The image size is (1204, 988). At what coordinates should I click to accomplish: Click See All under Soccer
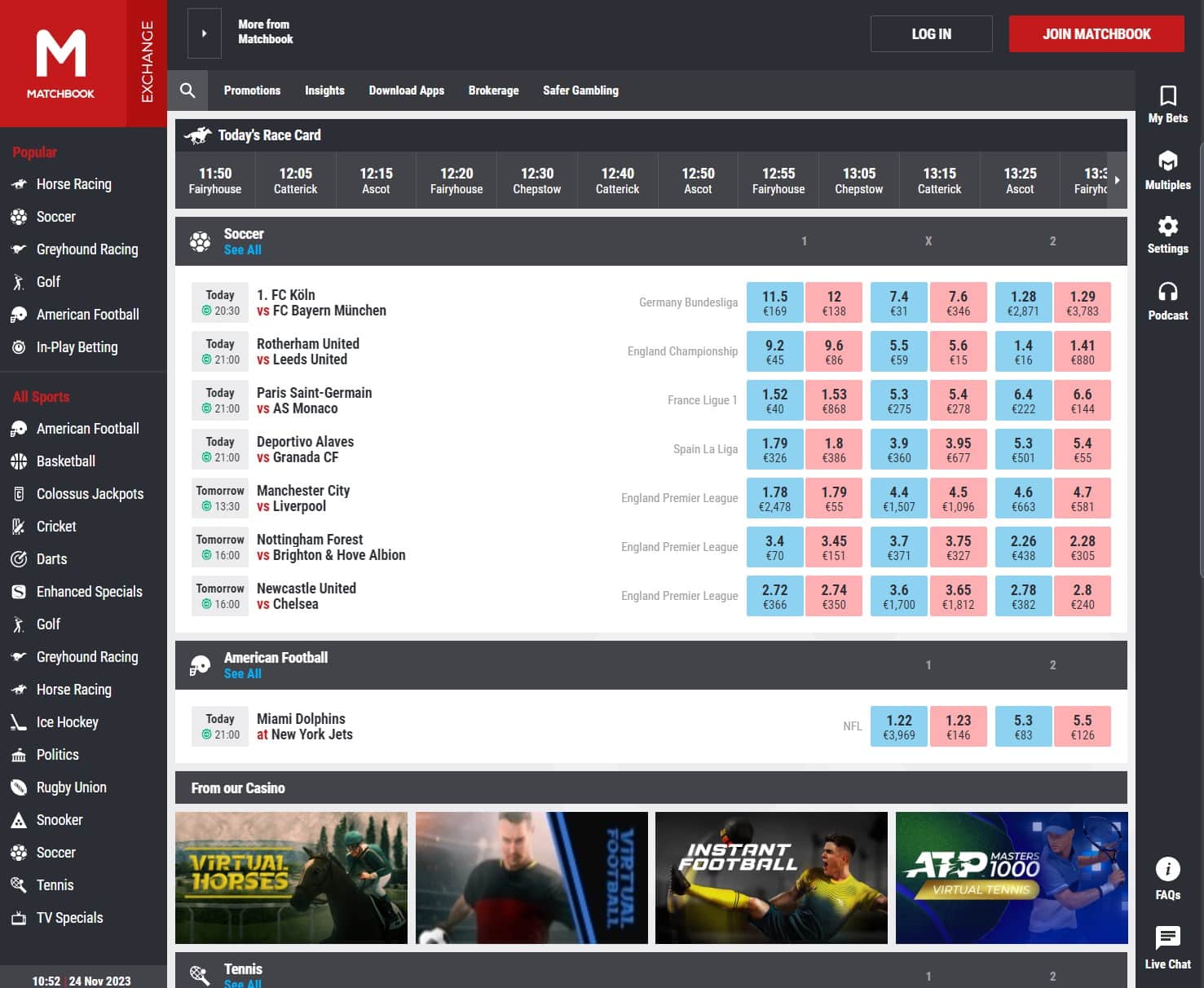coord(242,250)
